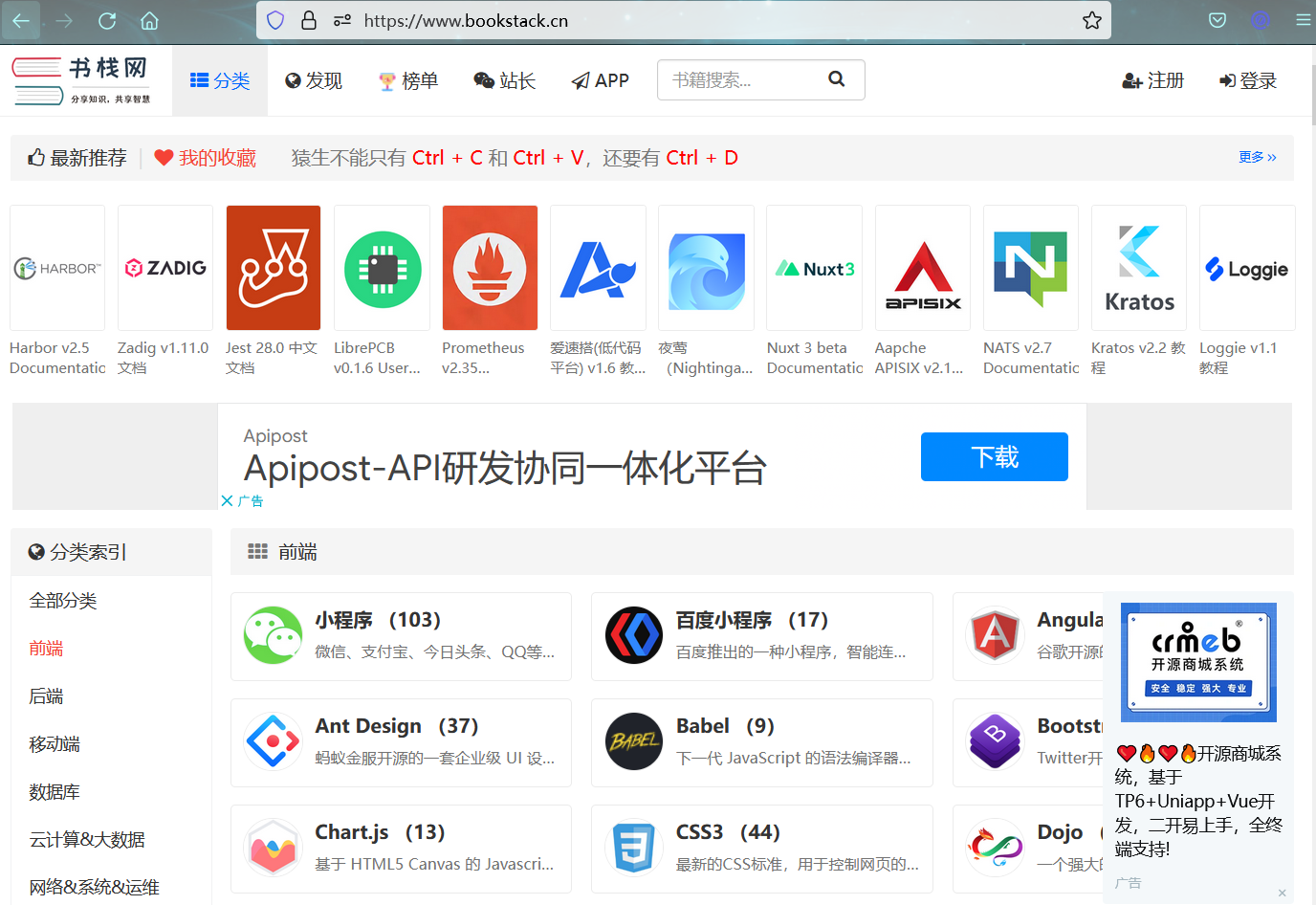Open the 发现 navigation item

[314, 80]
